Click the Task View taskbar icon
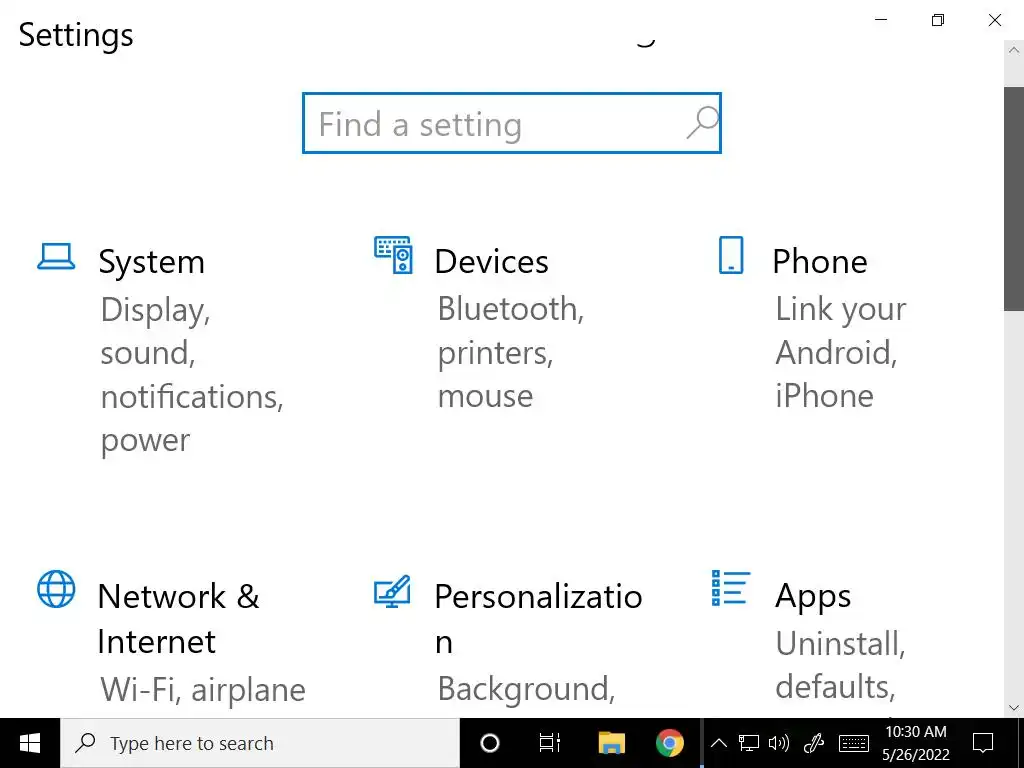Image resolution: width=1024 pixels, height=768 pixels. coord(550,743)
